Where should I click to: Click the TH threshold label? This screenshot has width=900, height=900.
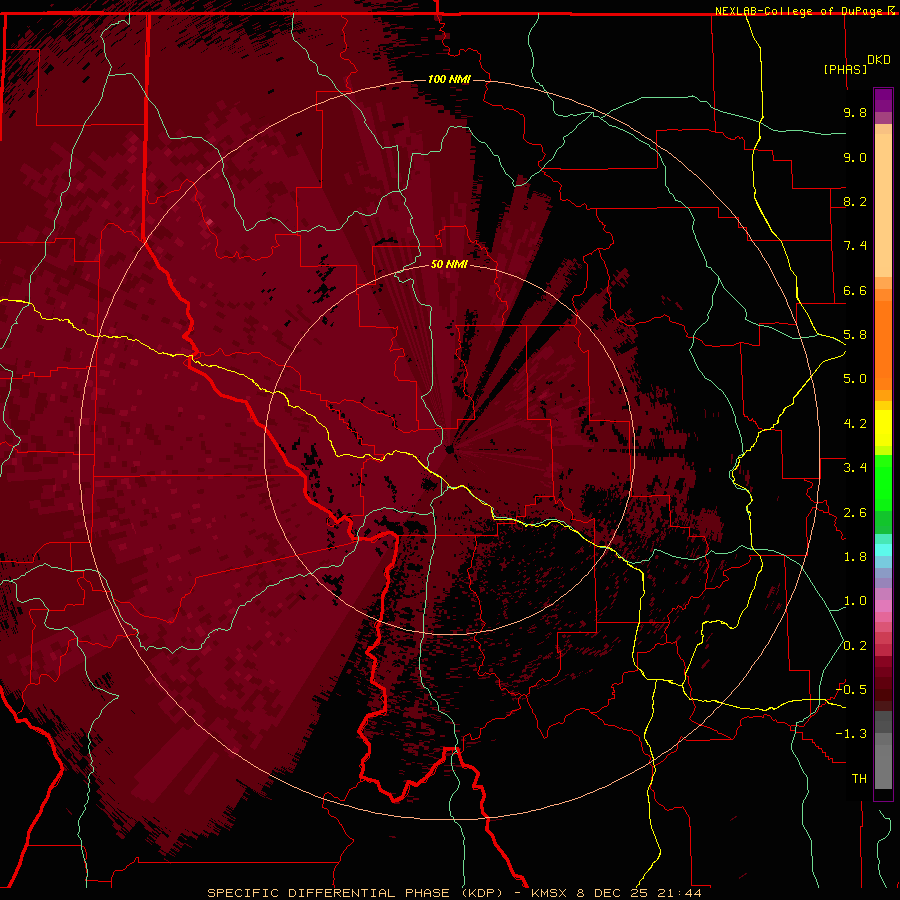point(859,779)
